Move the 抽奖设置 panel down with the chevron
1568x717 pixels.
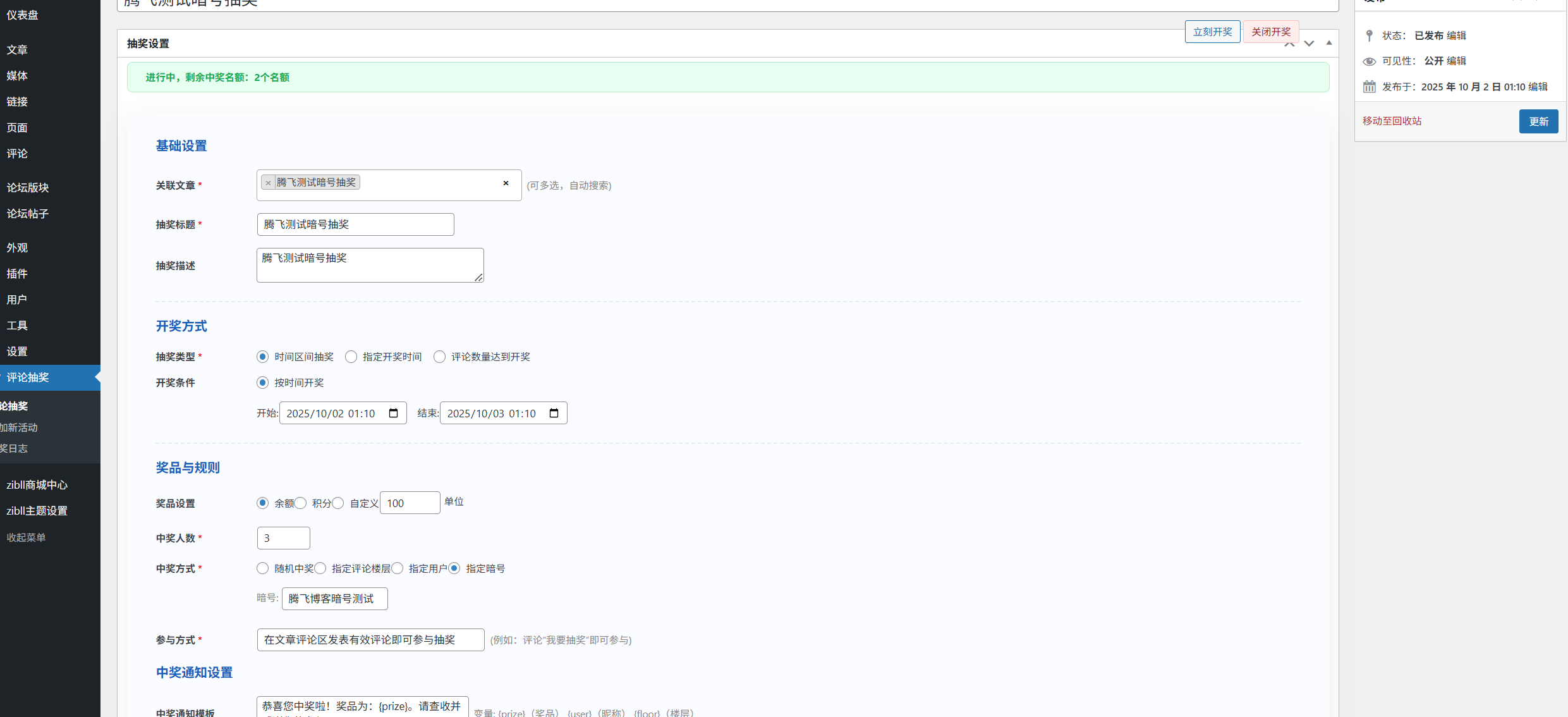[1309, 44]
